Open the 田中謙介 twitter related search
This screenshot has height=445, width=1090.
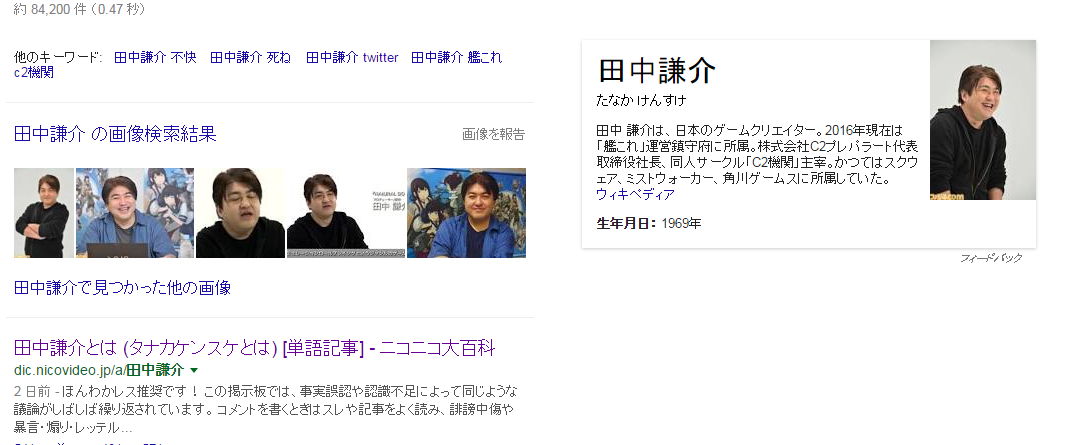[352, 58]
